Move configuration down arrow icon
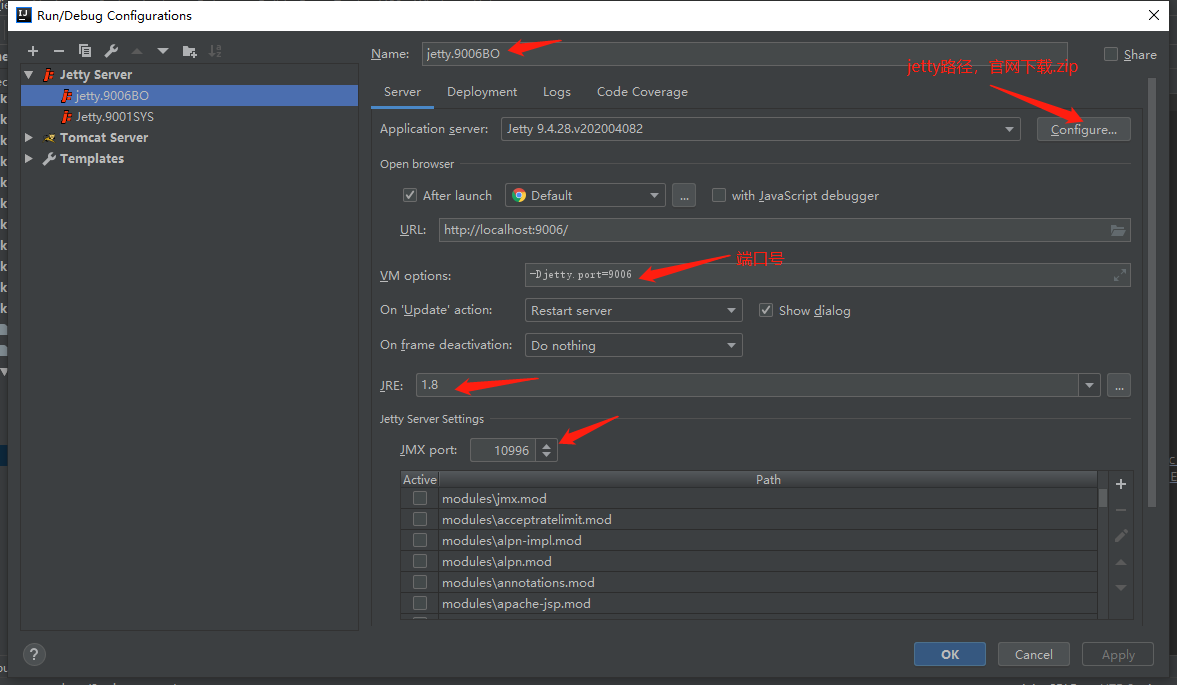This screenshot has height=685, width=1177. click(163, 51)
